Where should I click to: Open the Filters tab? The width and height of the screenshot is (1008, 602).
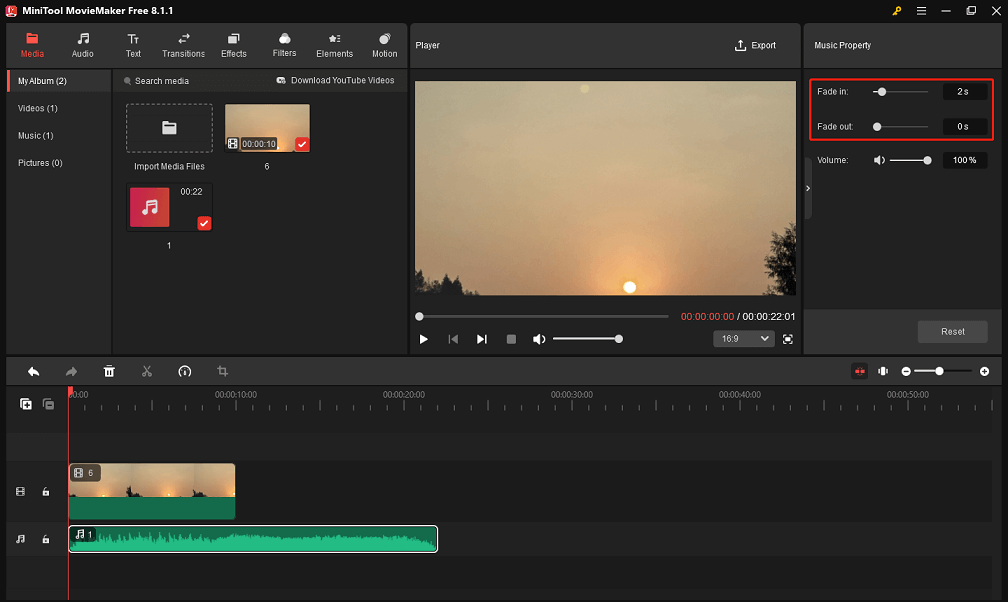tap(284, 46)
